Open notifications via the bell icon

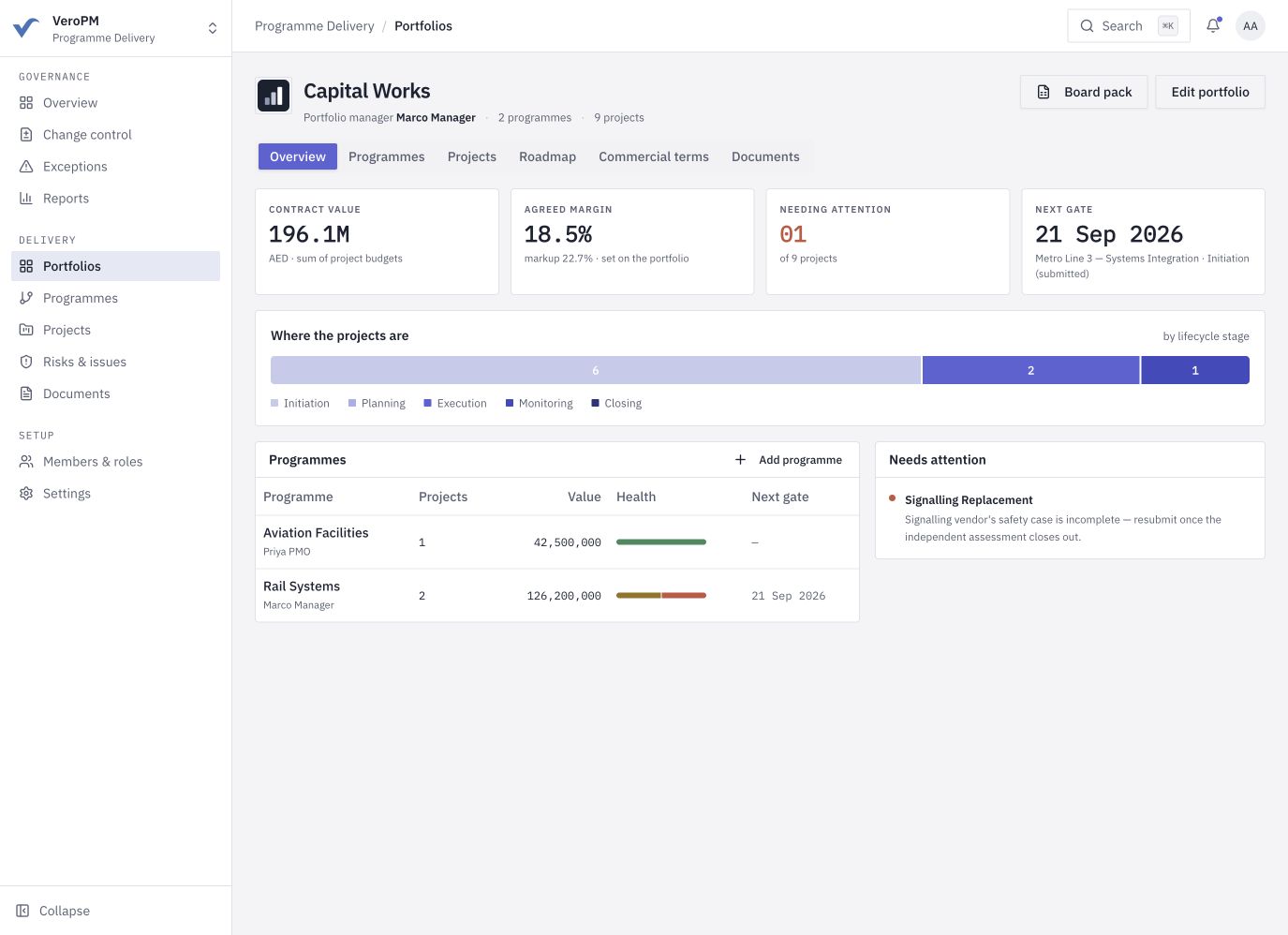tap(1213, 26)
